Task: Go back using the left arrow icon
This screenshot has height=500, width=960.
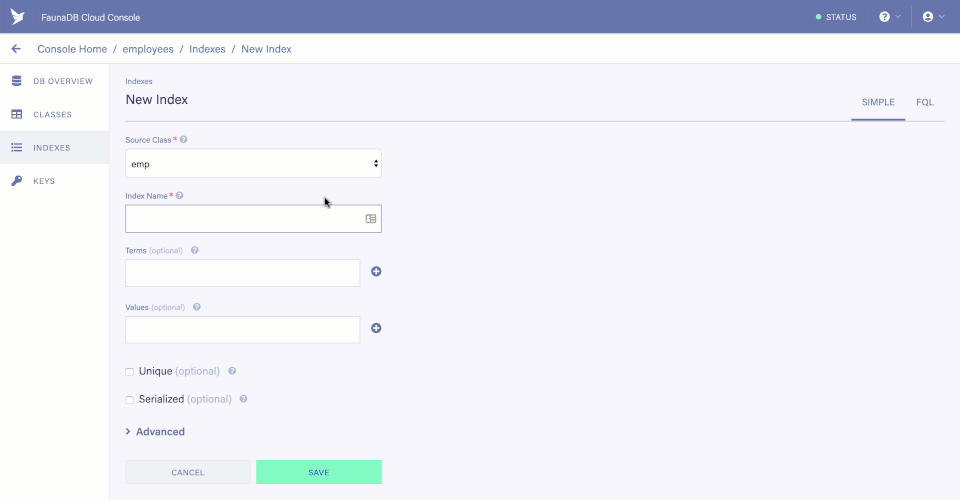Action: [x=16, y=49]
